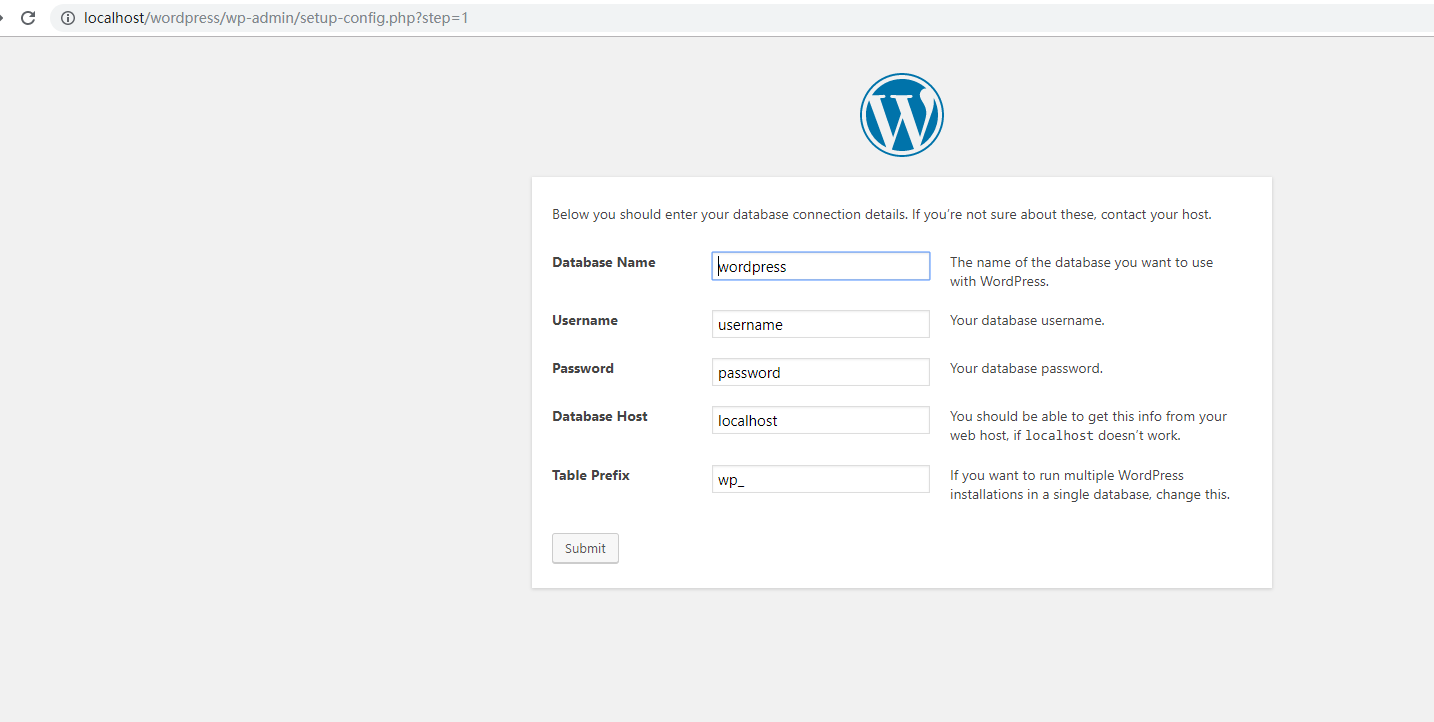Click "Your database password." description

click(1026, 368)
